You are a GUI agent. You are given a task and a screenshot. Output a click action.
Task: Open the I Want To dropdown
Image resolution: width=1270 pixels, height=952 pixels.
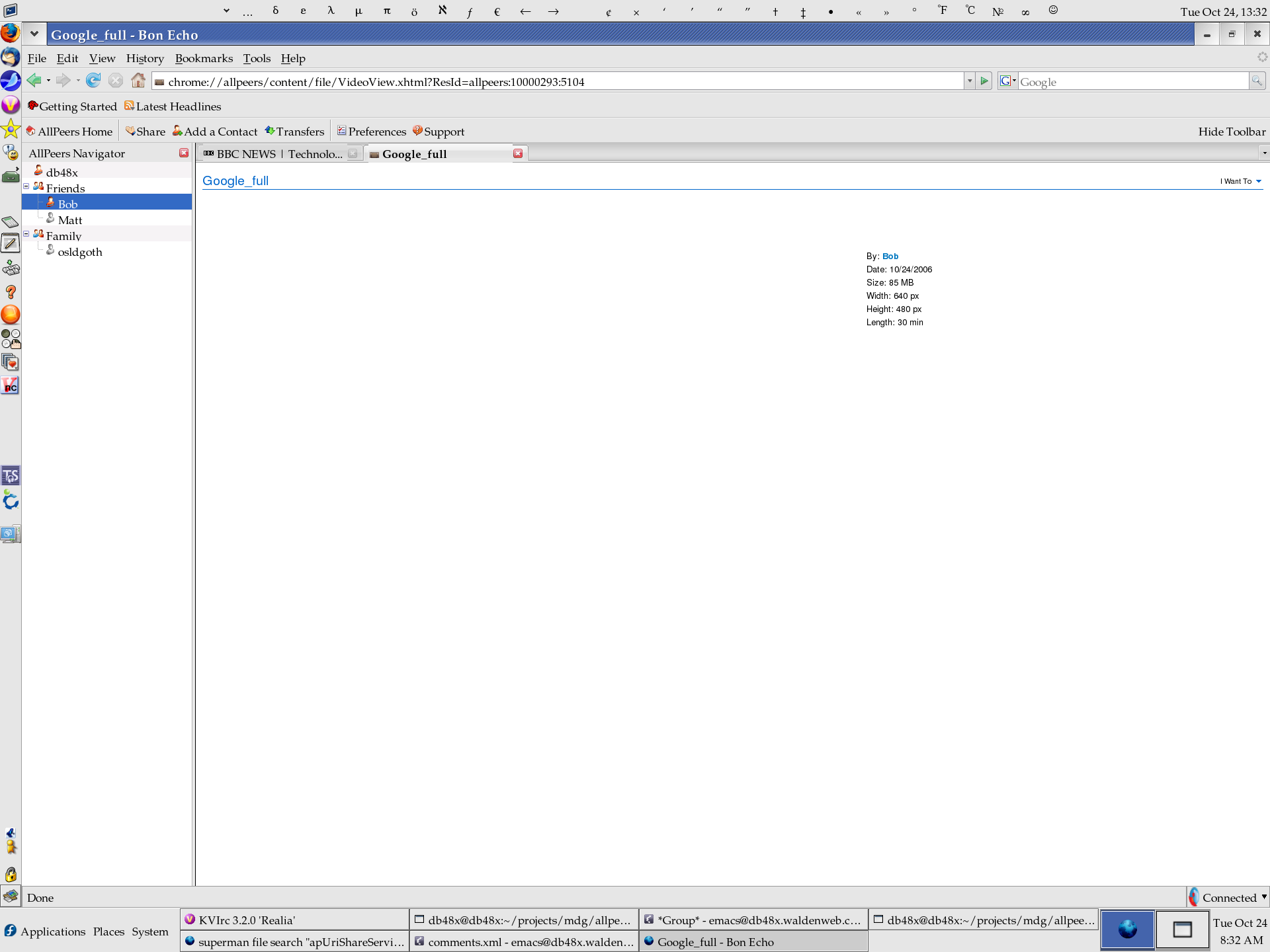point(1241,181)
